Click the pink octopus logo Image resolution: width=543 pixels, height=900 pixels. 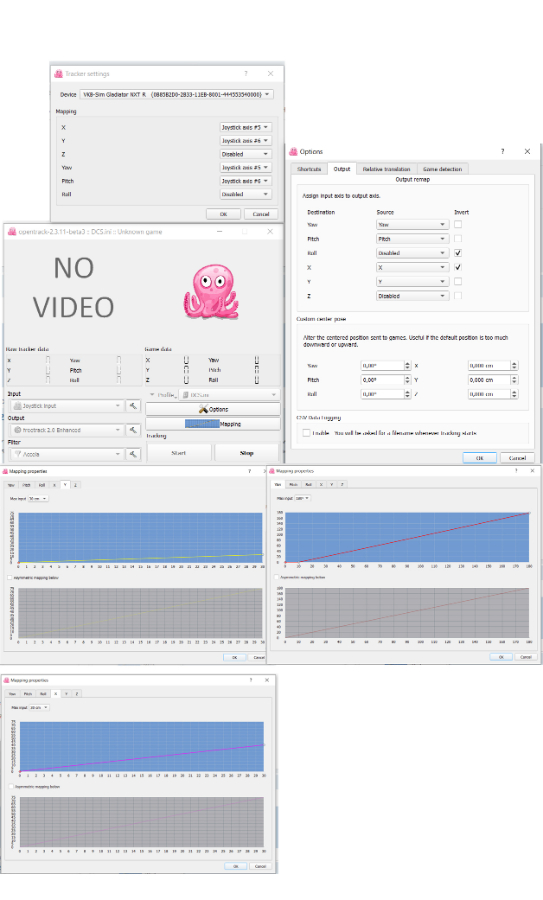211,292
